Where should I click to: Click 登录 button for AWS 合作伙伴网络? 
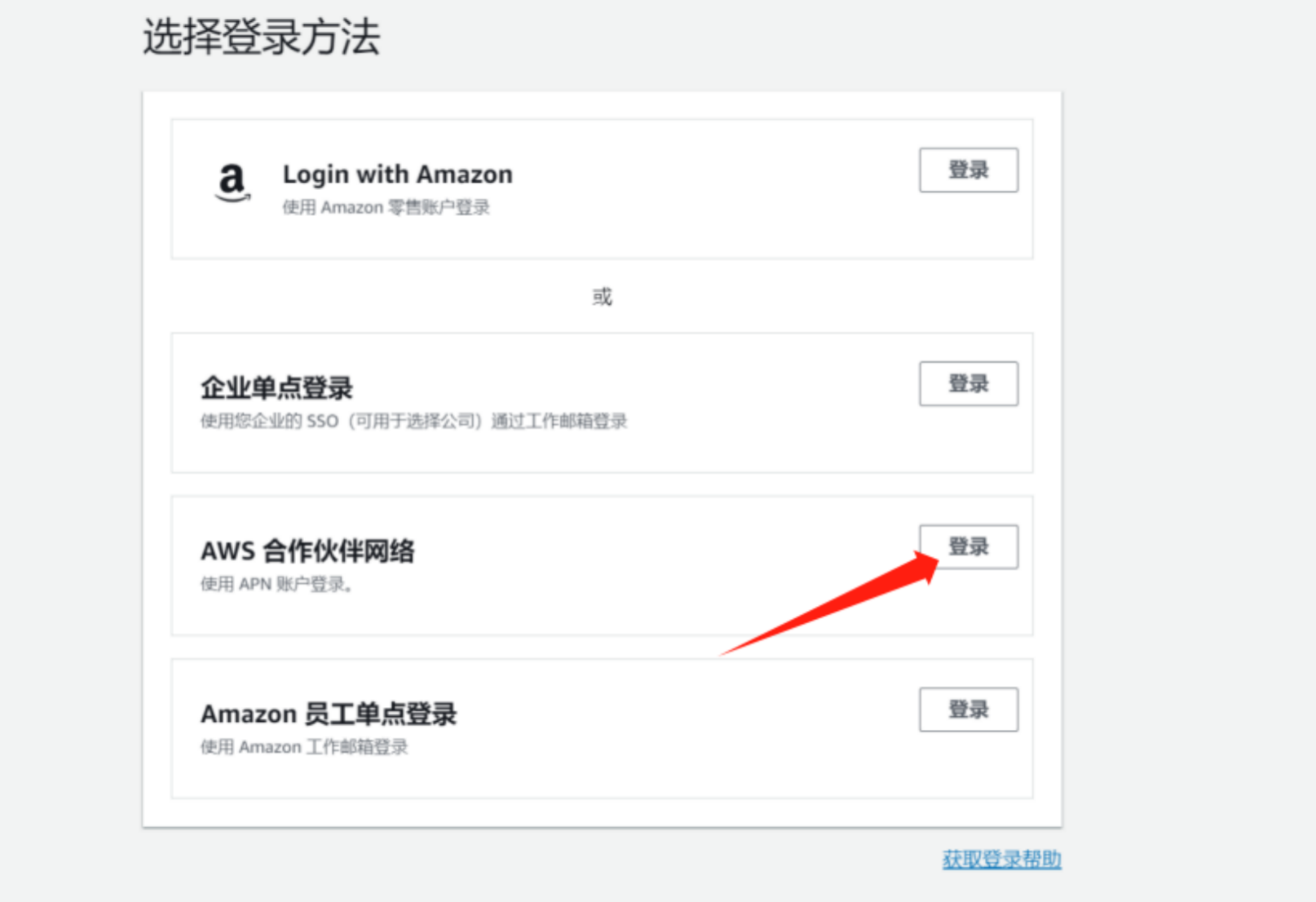click(969, 546)
